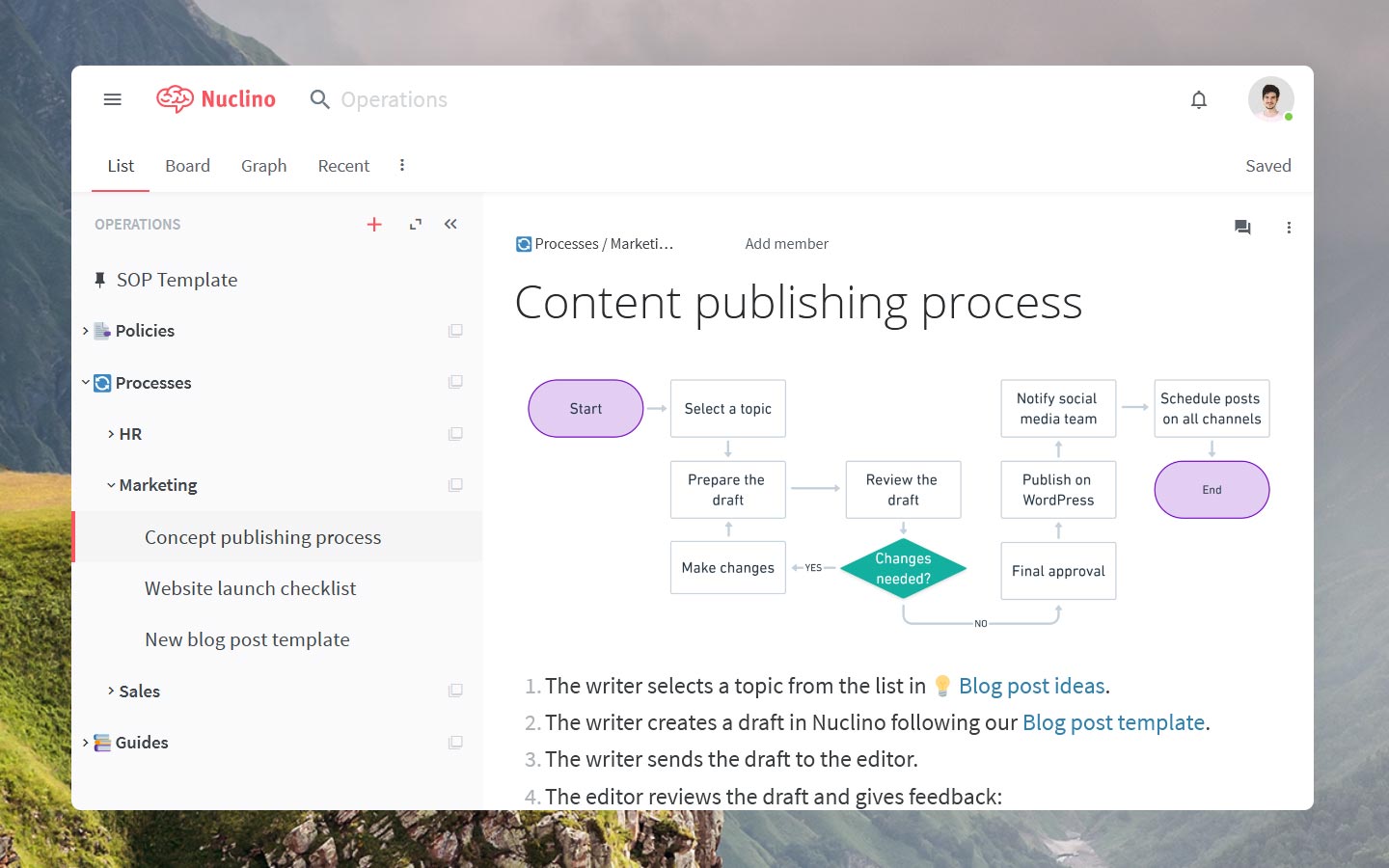The image size is (1389, 868).
Task: Open the three-dot options menu top right
Action: pyautogui.click(x=1289, y=228)
